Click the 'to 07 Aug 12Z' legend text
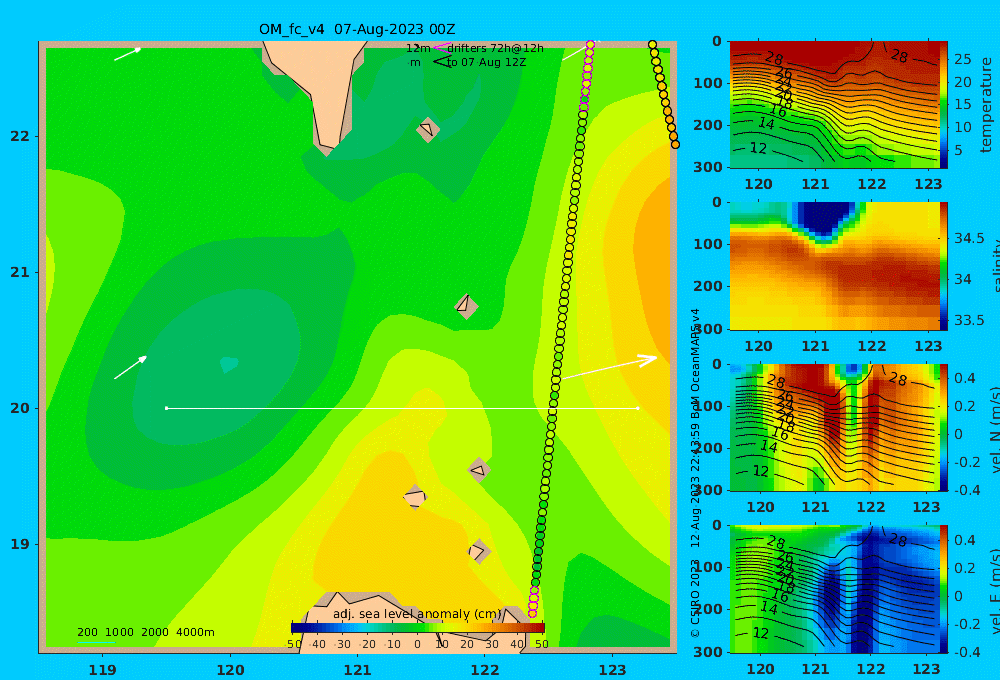The width and height of the screenshot is (1000, 680). pyautogui.click(x=487, y=62)
